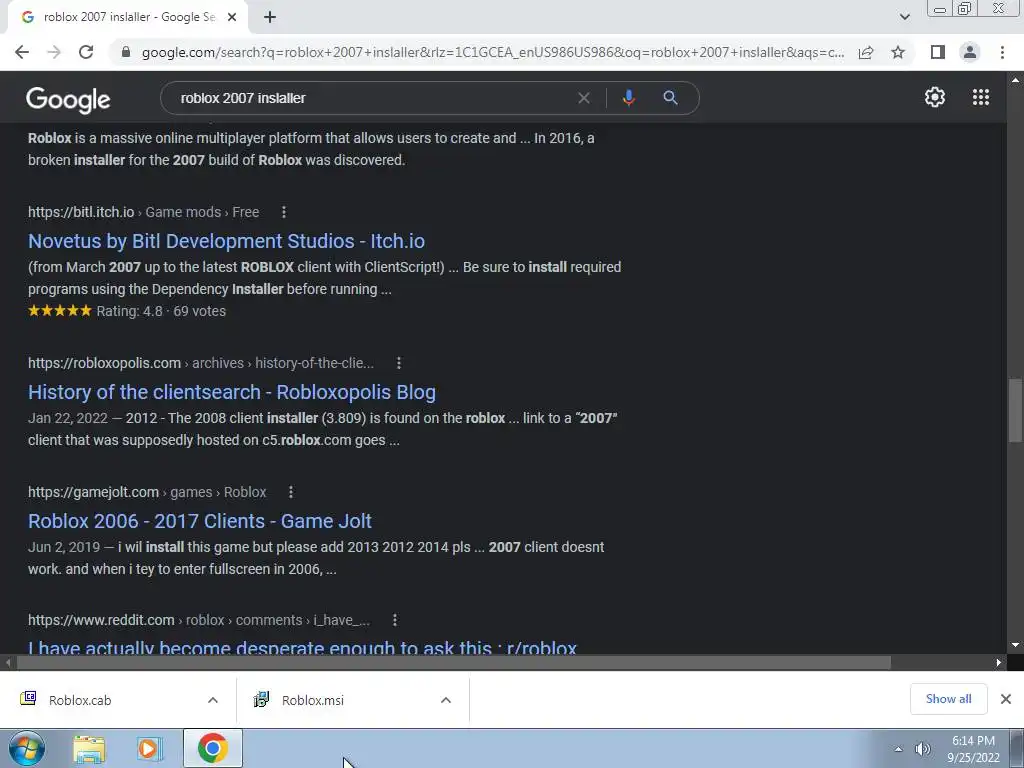
Task: Click the scroll down arrow
Action: pos(1015,645)
